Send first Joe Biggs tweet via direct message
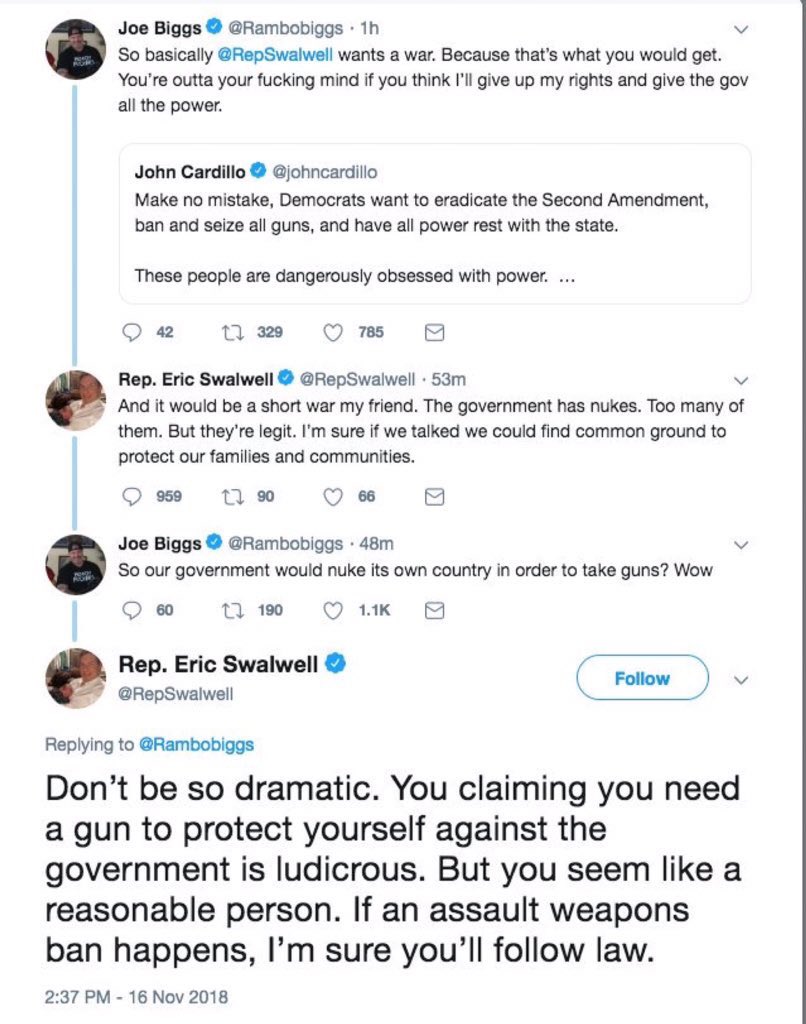Screen dimensions: 806x1024 click(x=434, y=333)
